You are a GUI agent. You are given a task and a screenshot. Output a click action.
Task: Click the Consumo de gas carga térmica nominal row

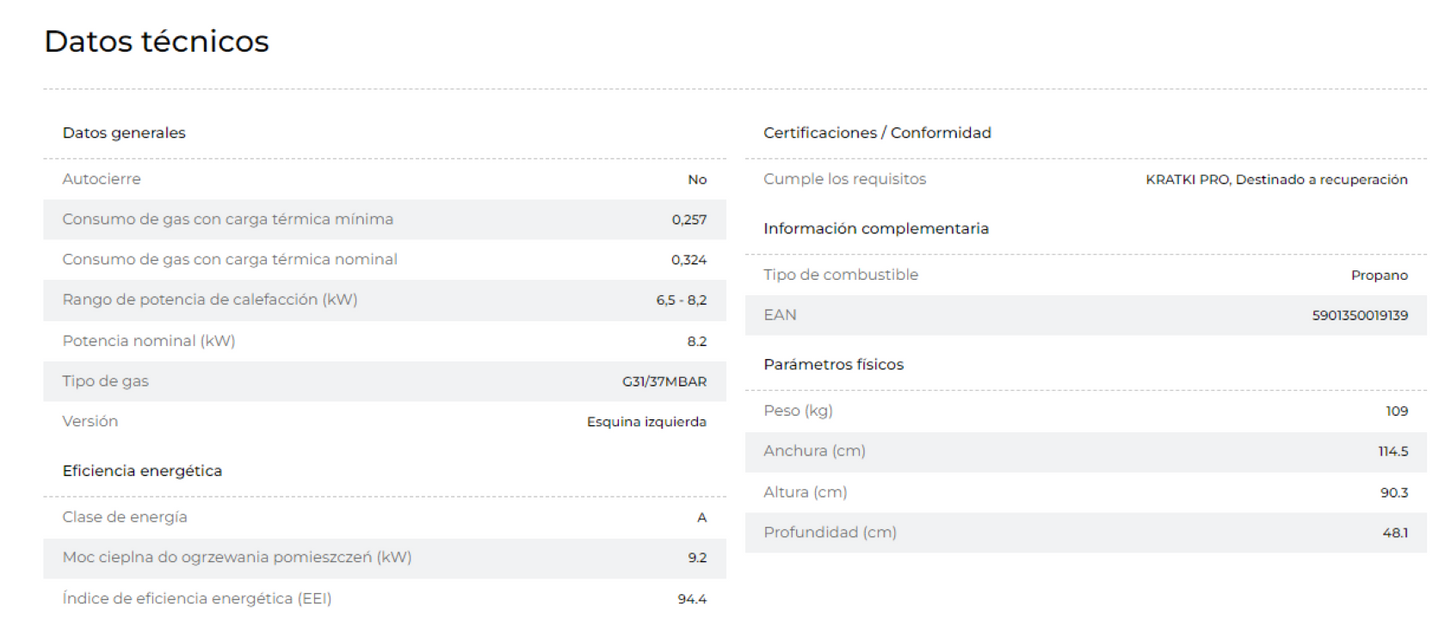pyautogui.click(x=385, y=260)
